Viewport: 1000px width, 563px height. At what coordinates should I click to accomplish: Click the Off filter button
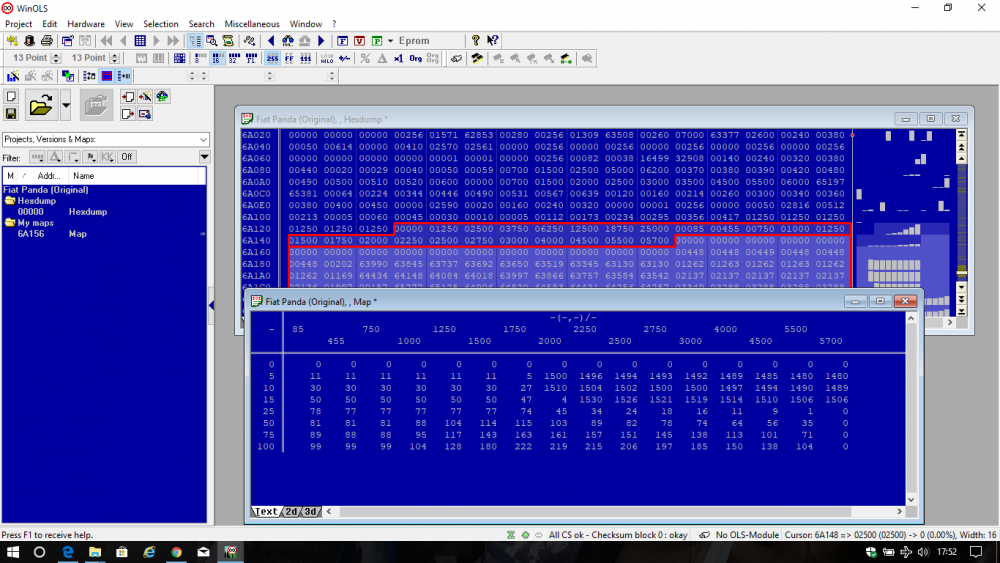[127, 157]
